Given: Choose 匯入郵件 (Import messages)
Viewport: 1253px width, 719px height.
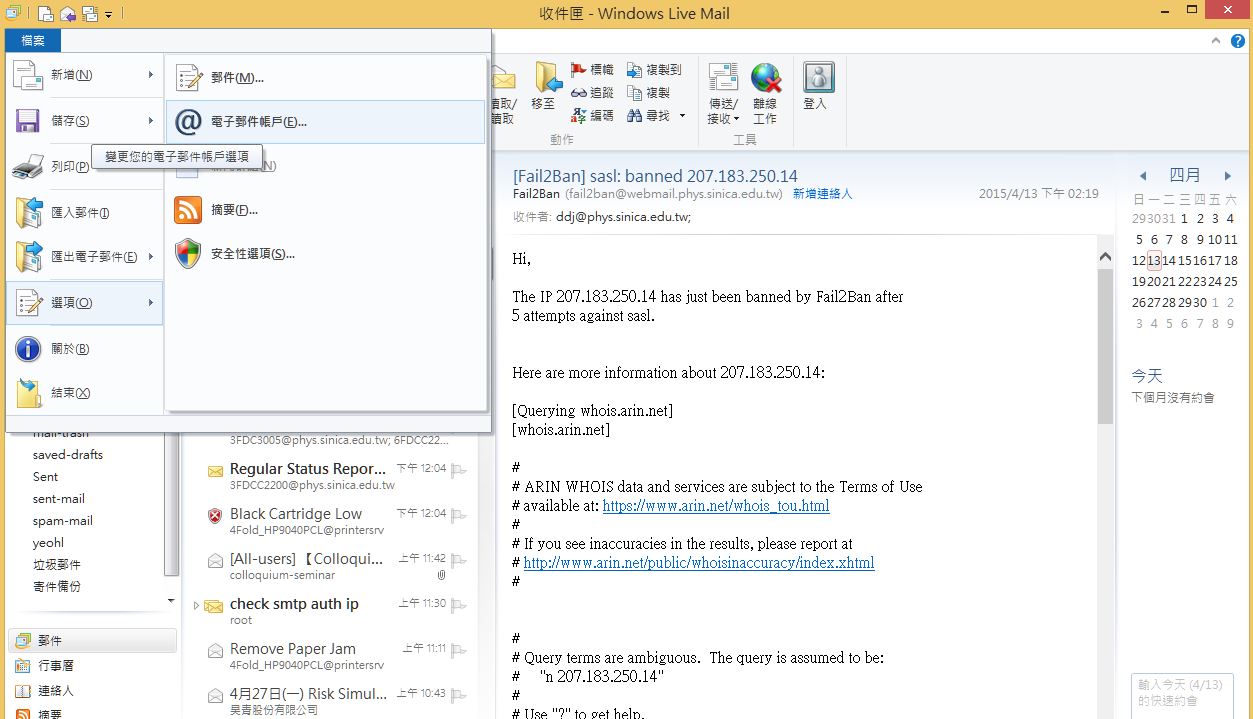Looking at the screenshot, I should point(85,213).
